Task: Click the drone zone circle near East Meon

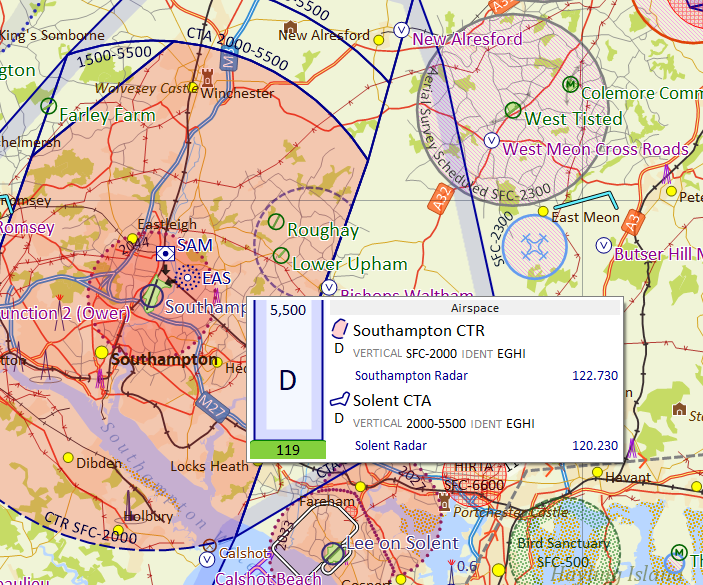Action: pyautogui.click(x=534, y=247)
